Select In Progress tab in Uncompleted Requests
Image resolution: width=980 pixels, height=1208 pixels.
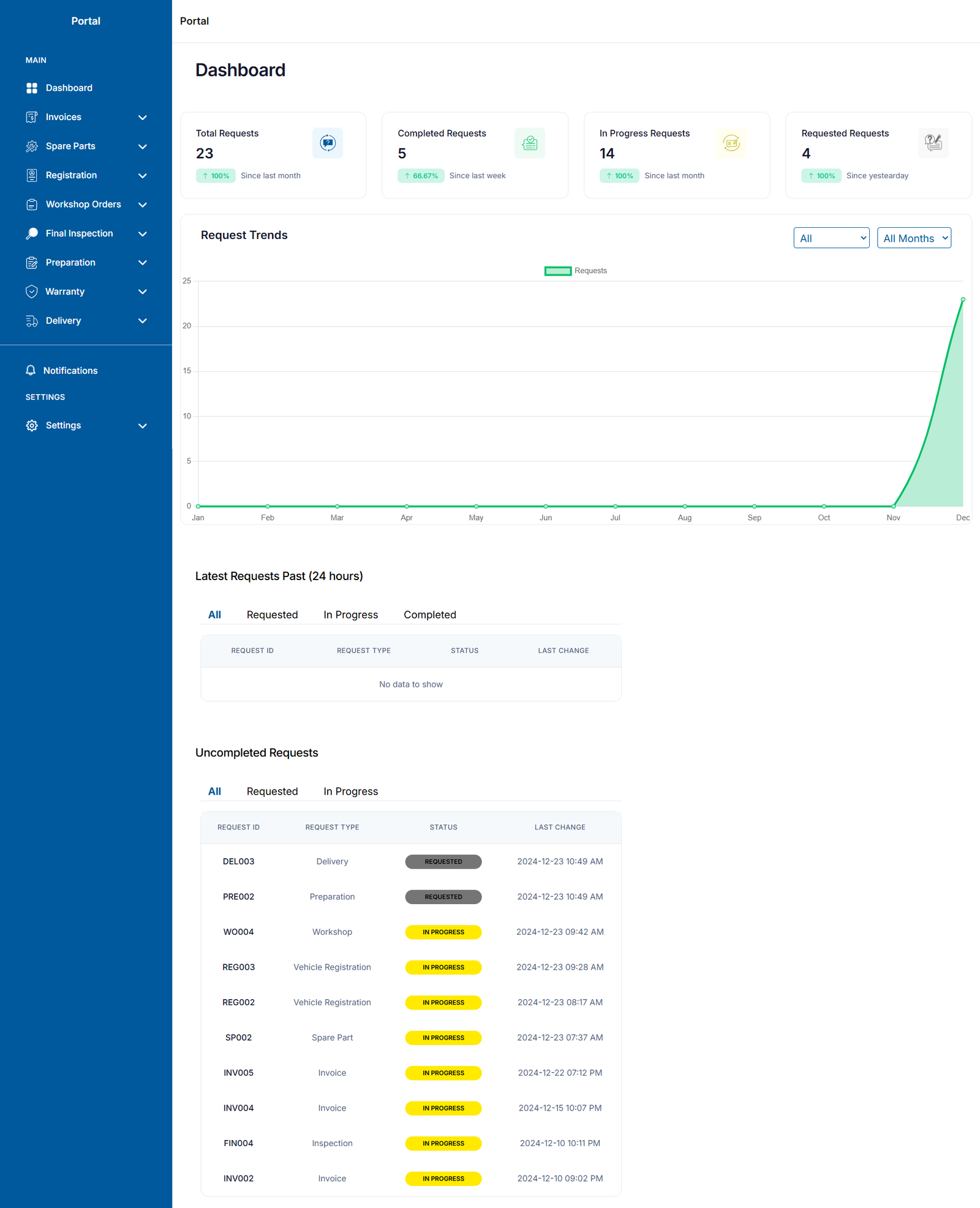pyautogui.click(x=350, y=791)
